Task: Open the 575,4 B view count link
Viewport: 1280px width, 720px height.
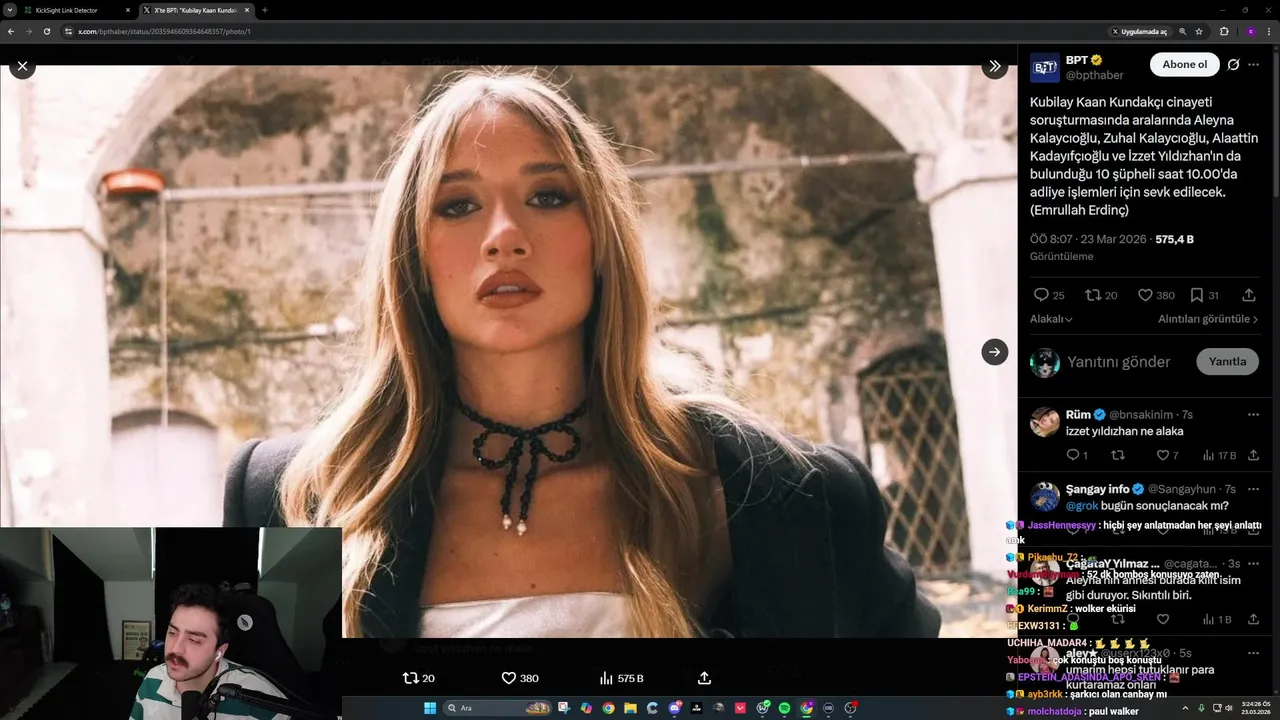Action: tap(1174, 240)
